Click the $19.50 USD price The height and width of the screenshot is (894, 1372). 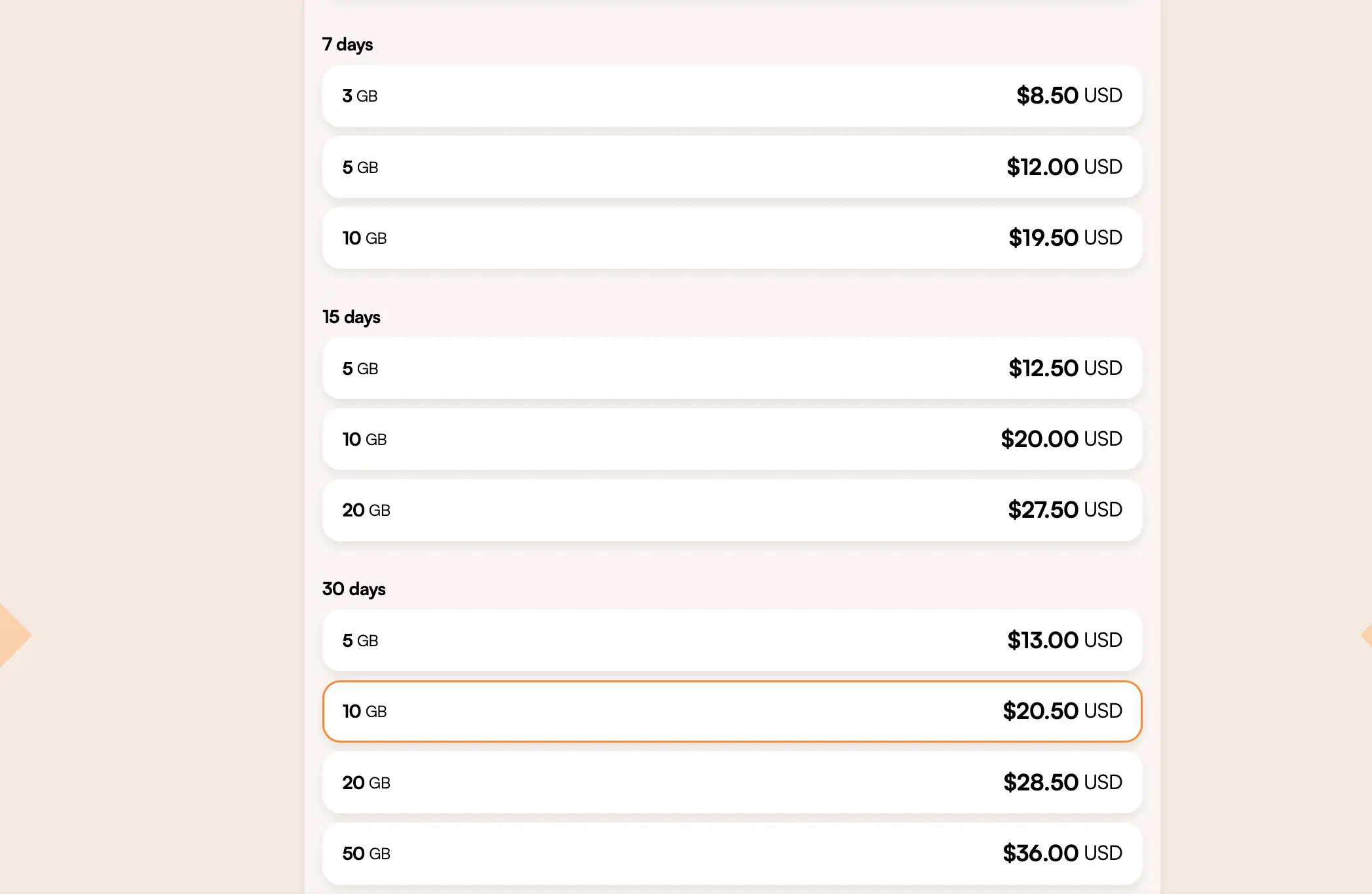pyautogui.click(x=1065, y=238)
